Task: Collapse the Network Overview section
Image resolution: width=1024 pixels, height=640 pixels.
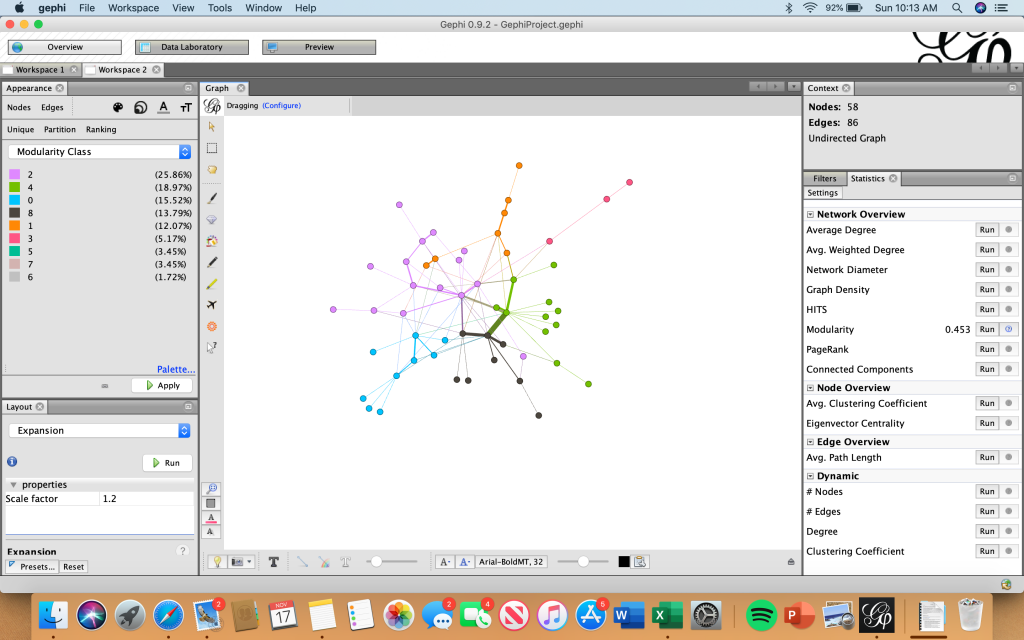Action: [810, 214]
